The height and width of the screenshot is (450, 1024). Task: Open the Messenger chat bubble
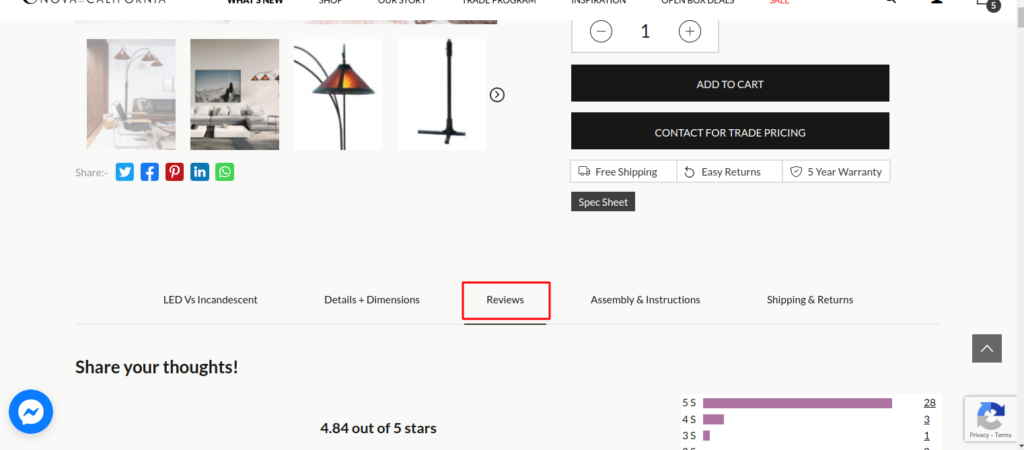pos(31,411)
